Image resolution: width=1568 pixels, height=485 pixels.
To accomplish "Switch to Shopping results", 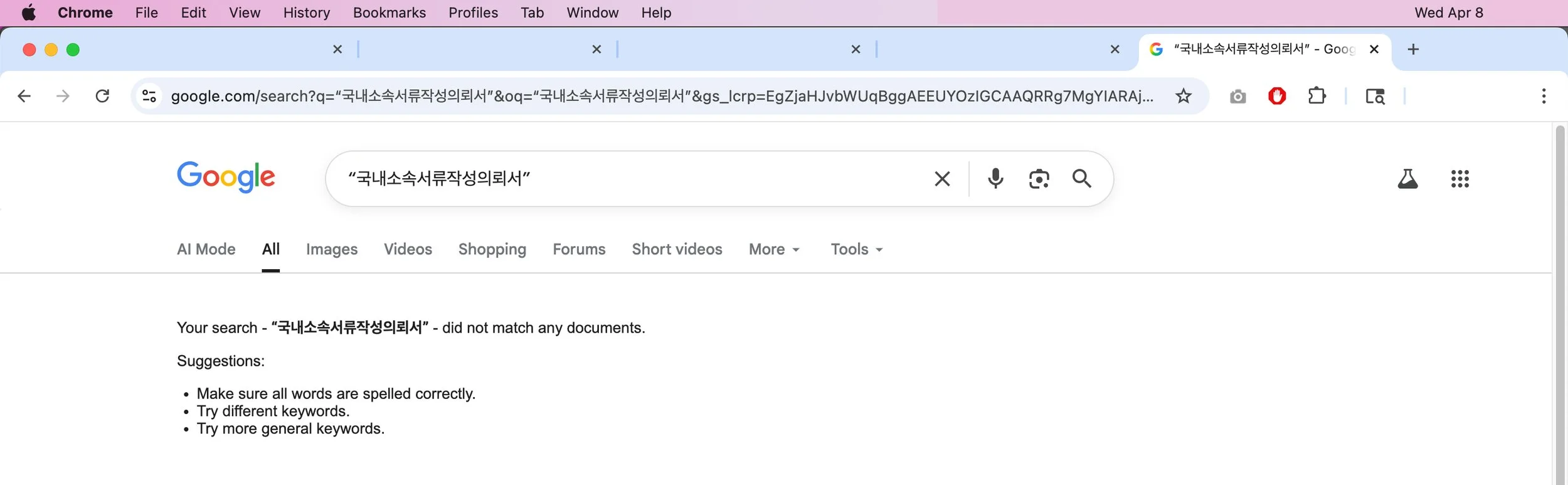I will (492, 249).
